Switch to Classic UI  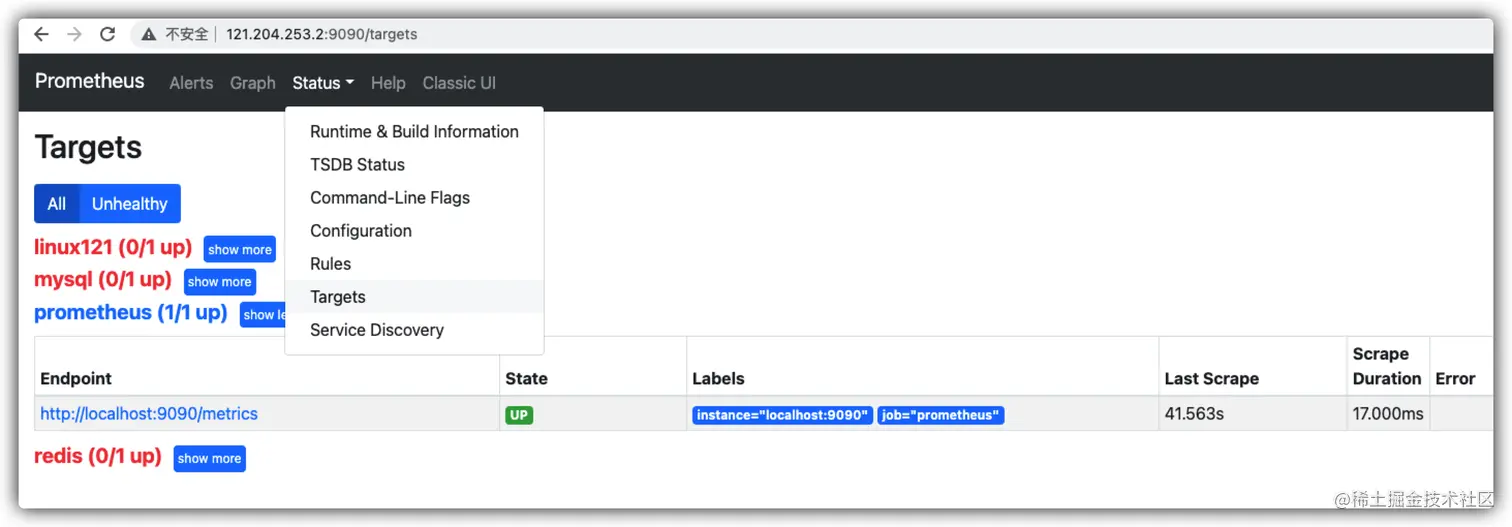point(459,83)
